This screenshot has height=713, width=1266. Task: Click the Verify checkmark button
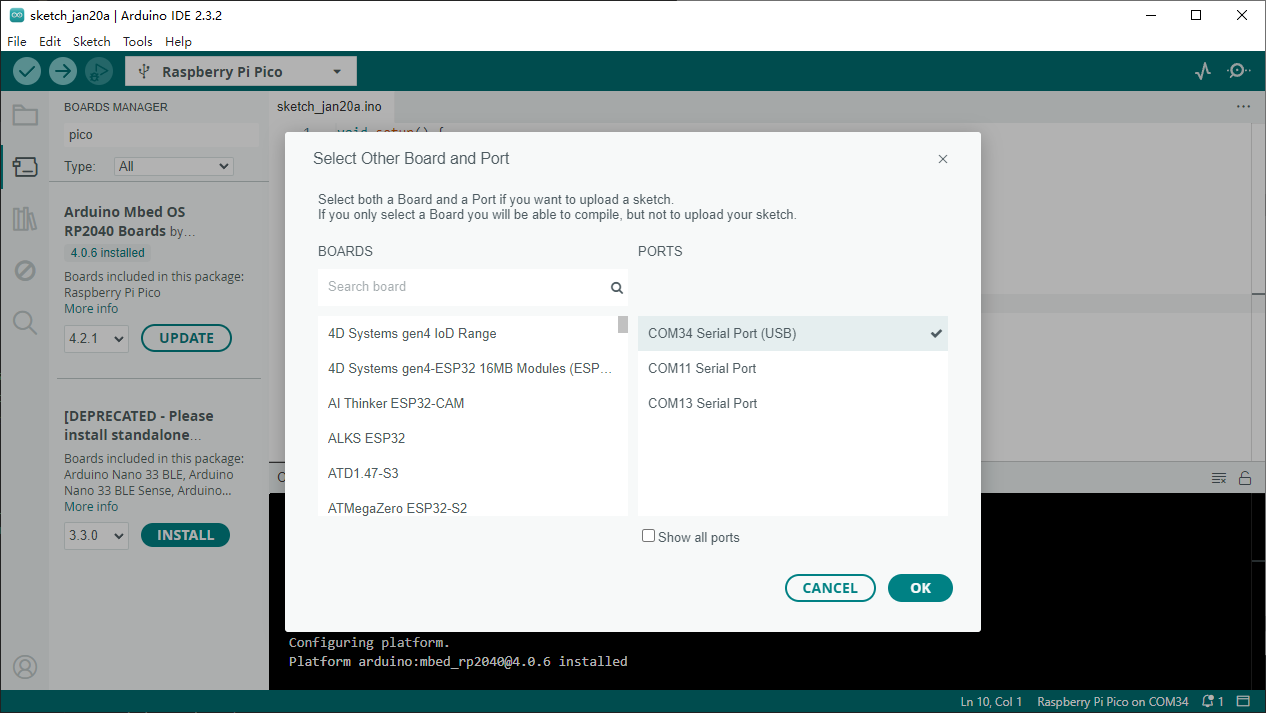click(x=27, y=71)
